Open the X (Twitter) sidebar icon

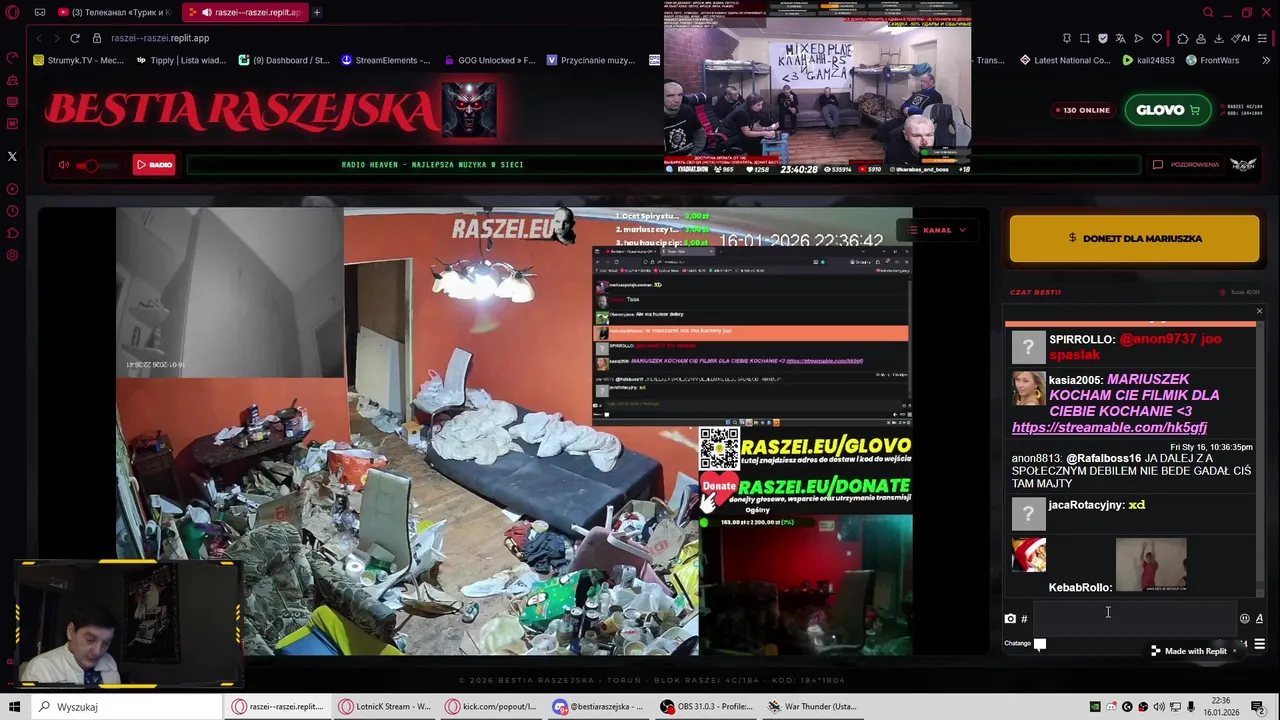pyautogui.click(x=12, y=156)
